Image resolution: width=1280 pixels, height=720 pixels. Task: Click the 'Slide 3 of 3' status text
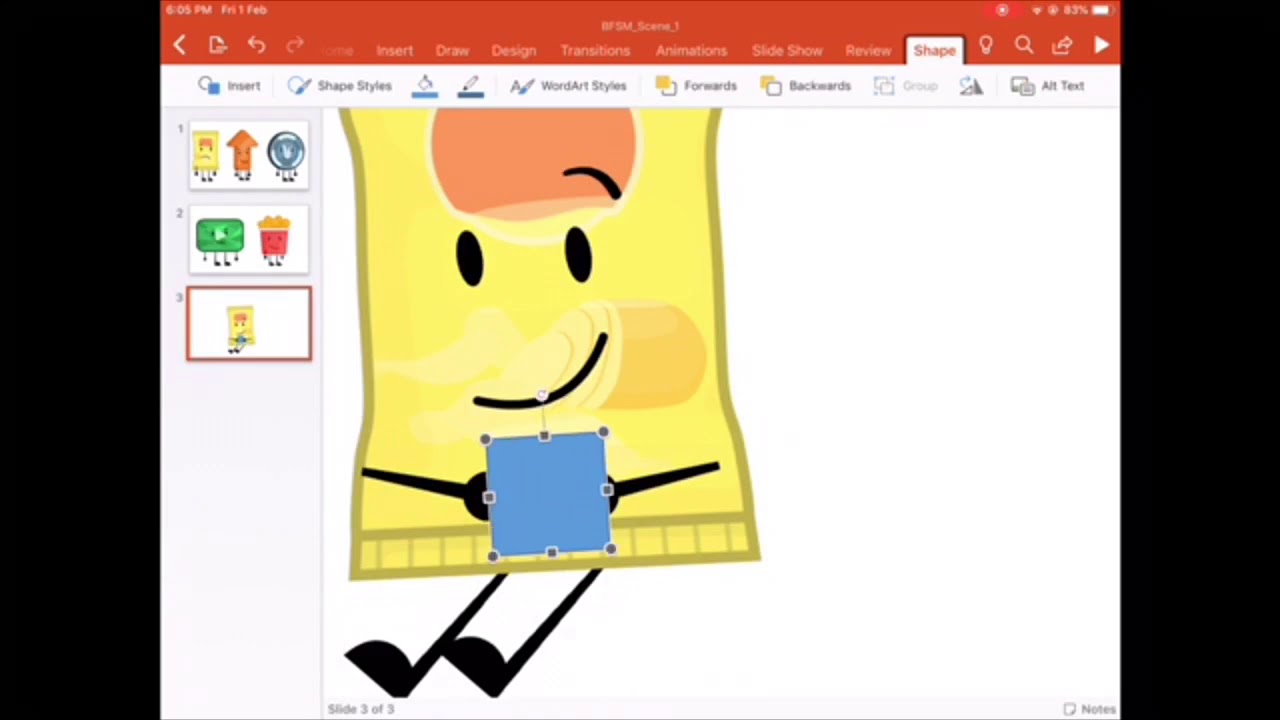[x=361, y=709]
